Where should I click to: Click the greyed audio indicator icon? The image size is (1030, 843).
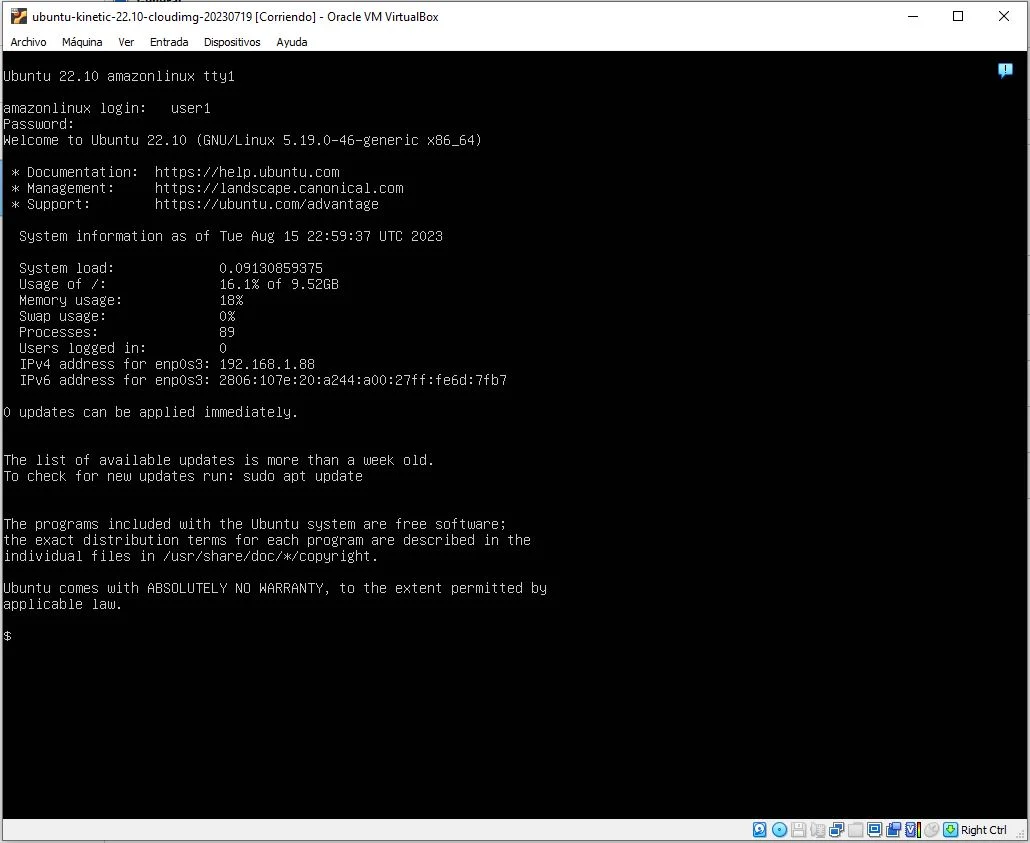coord(818,830)
